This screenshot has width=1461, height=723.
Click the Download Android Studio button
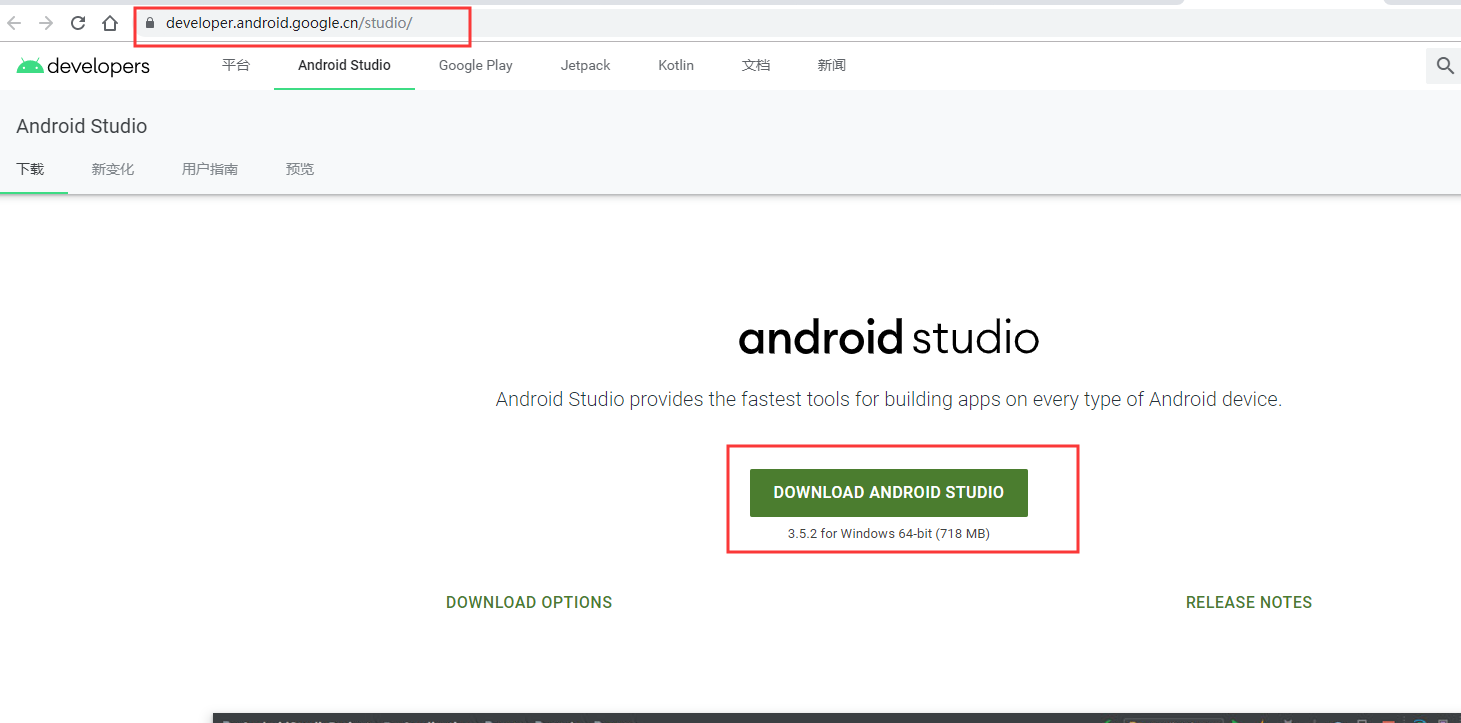889,493
